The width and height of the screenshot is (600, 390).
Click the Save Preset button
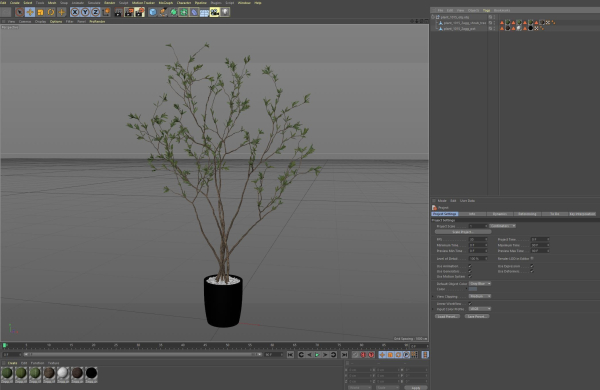477,317
